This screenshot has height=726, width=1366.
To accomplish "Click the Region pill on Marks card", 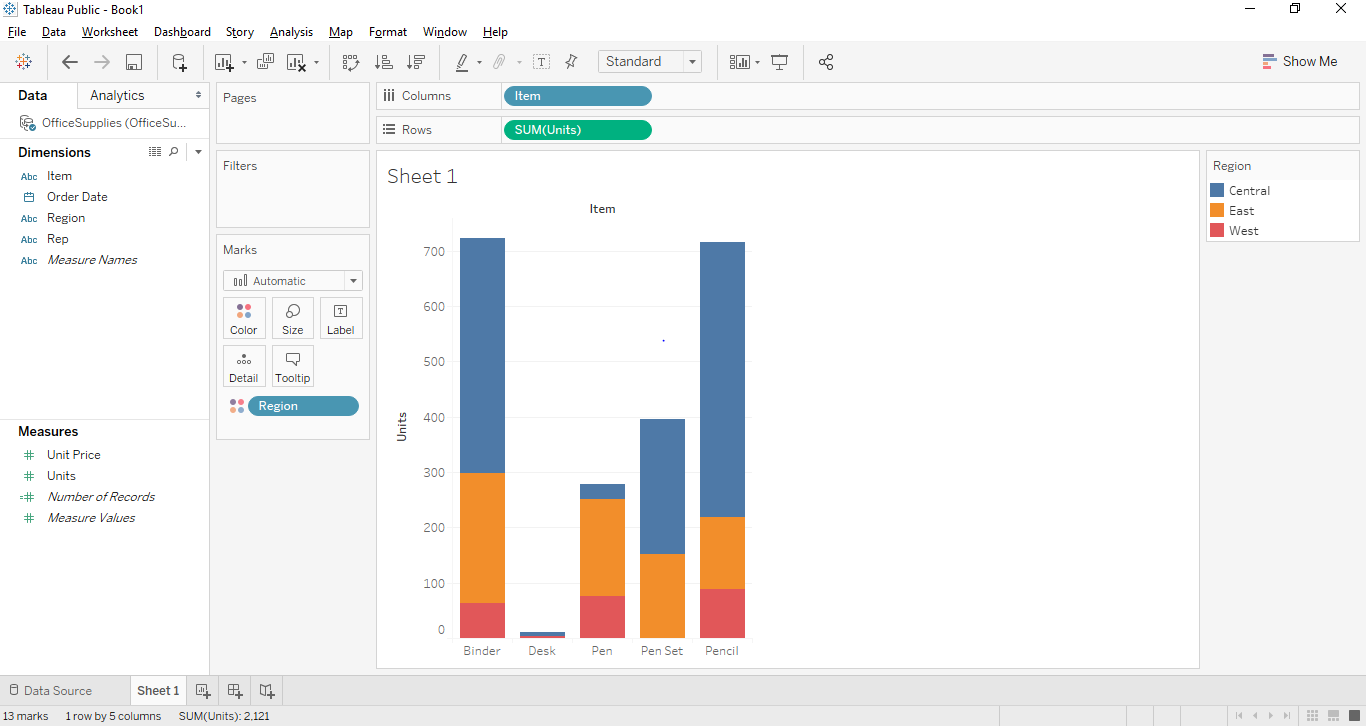I will tap(303, 406).
